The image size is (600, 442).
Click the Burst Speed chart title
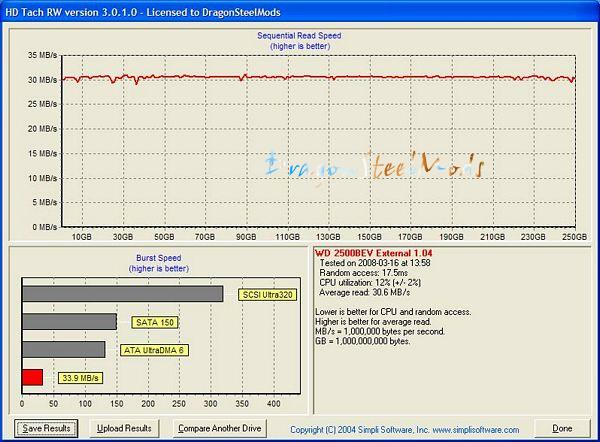tap(157, 257)
